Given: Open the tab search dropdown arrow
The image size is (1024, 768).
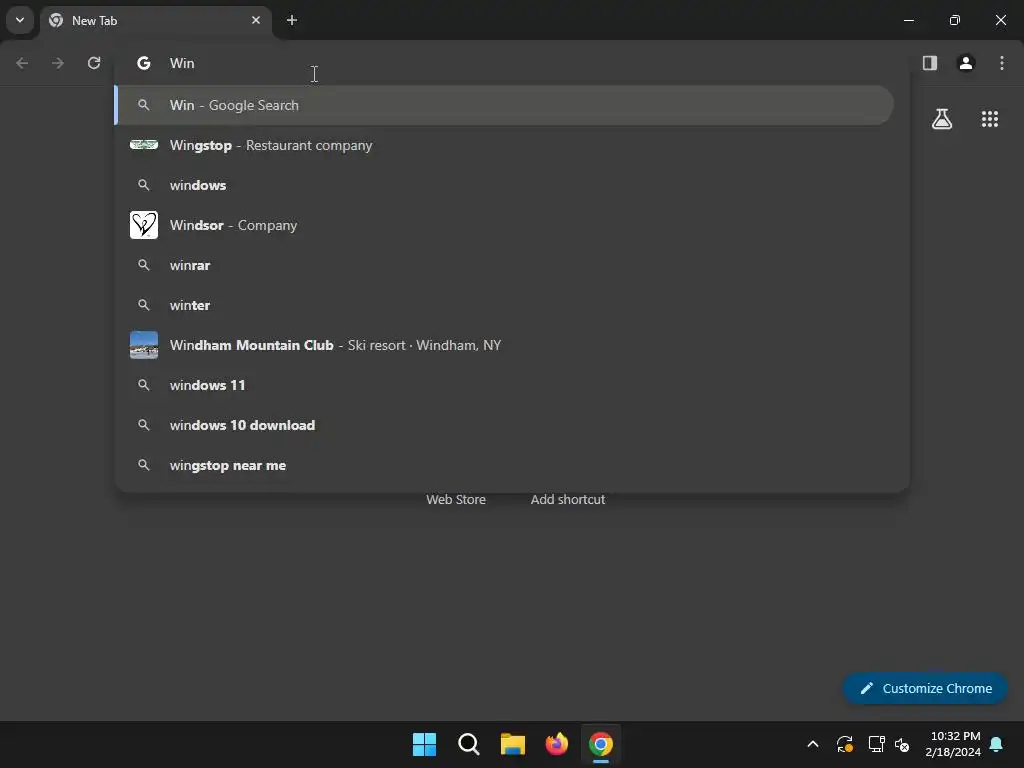Looking at the screenshot, I should [x=20, y=20].
